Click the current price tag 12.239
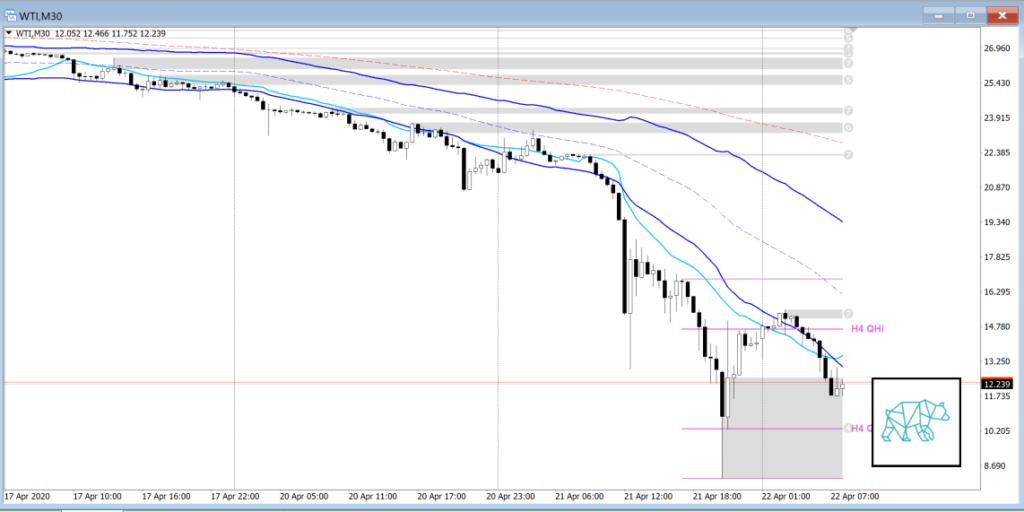Viewport: 1024px width, 512px height. [997, 384]
